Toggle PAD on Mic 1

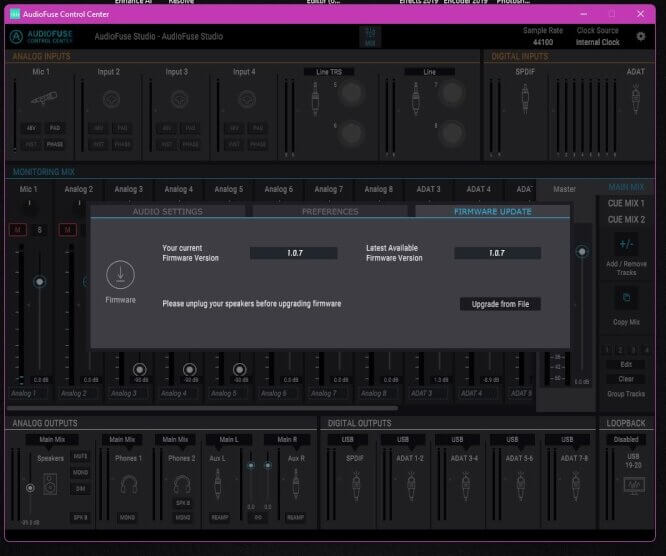tap(55, 128)
